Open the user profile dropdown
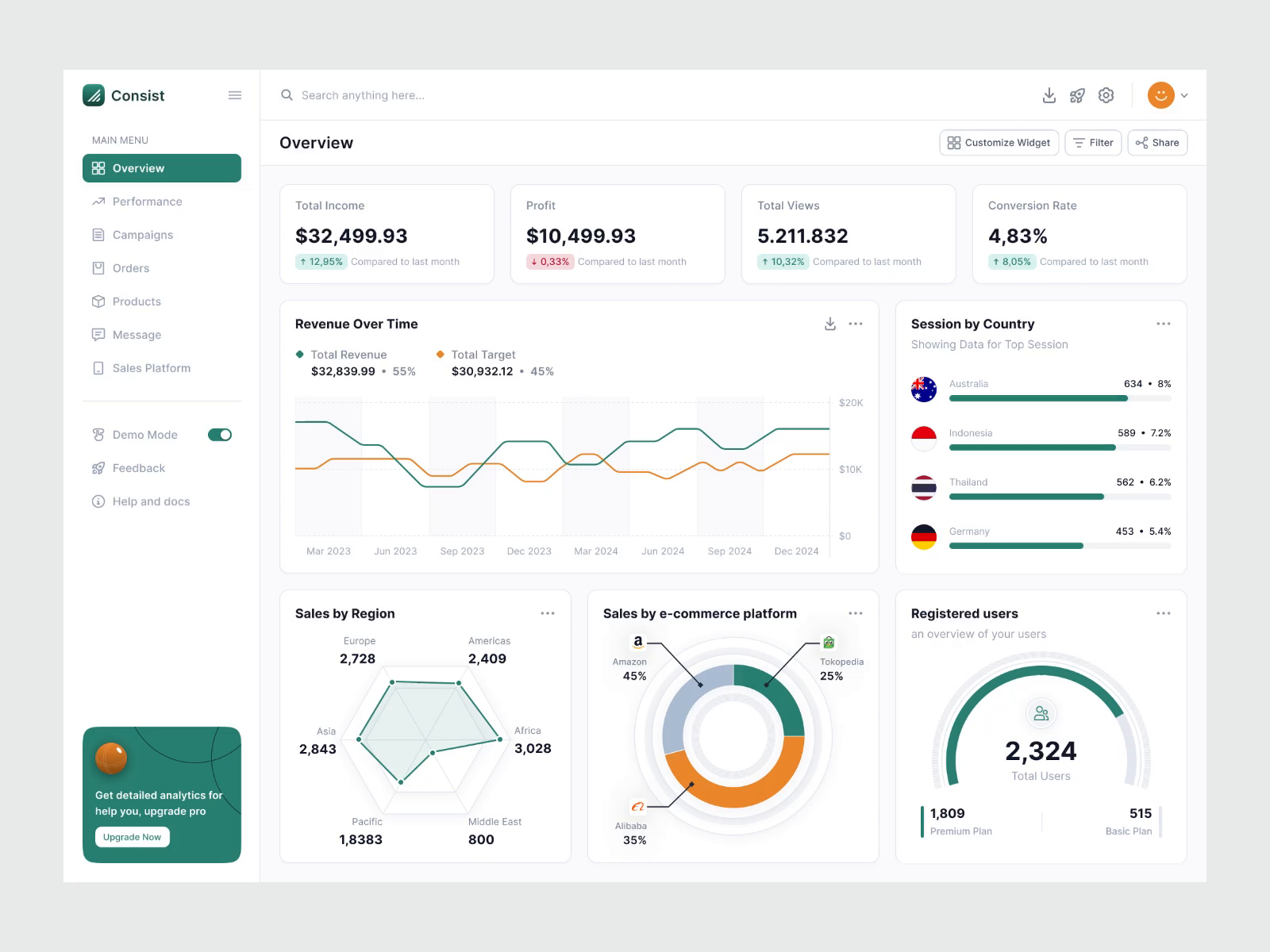 click(x=1167, y=95)
